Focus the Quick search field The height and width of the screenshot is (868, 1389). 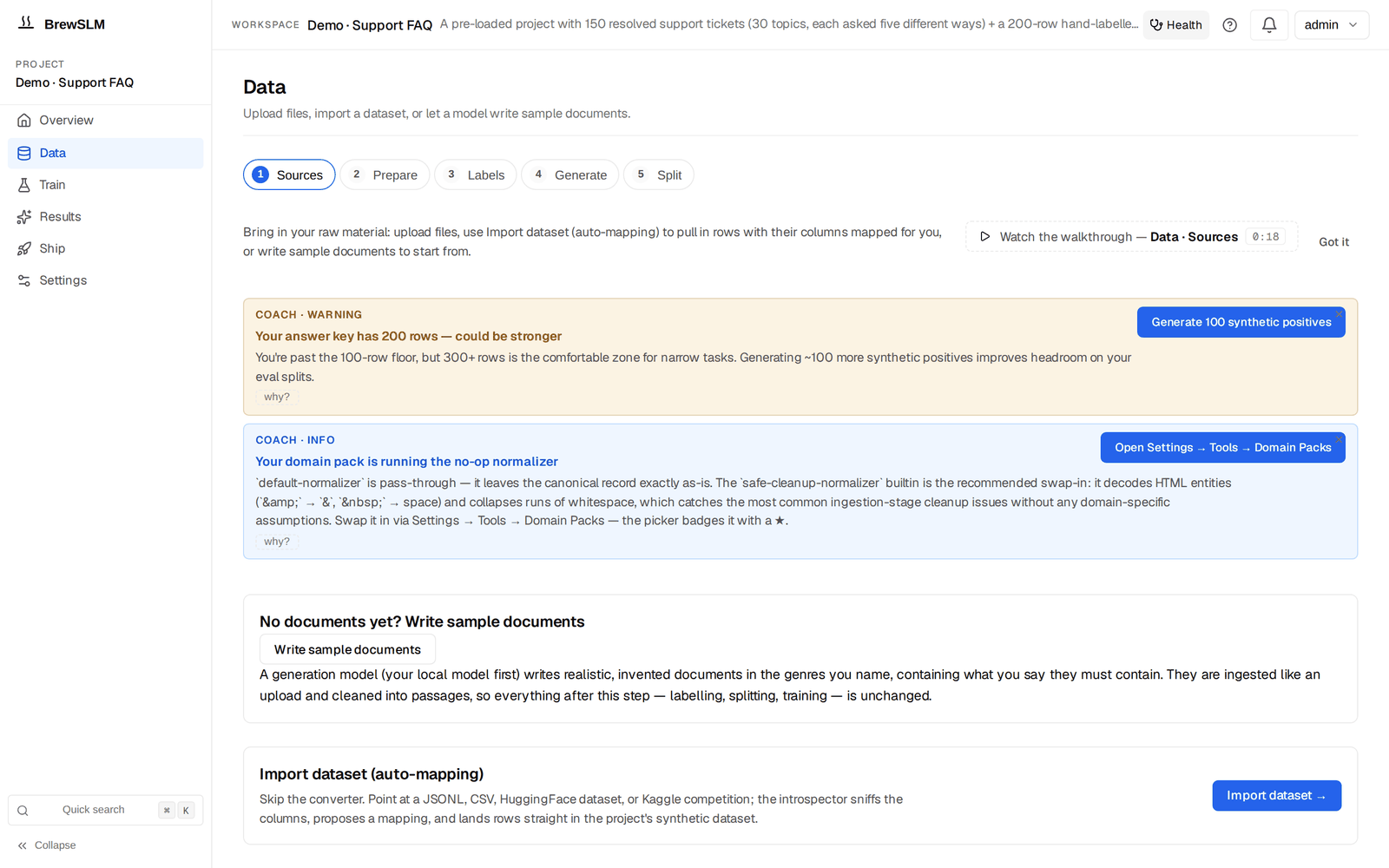[105, 810]
